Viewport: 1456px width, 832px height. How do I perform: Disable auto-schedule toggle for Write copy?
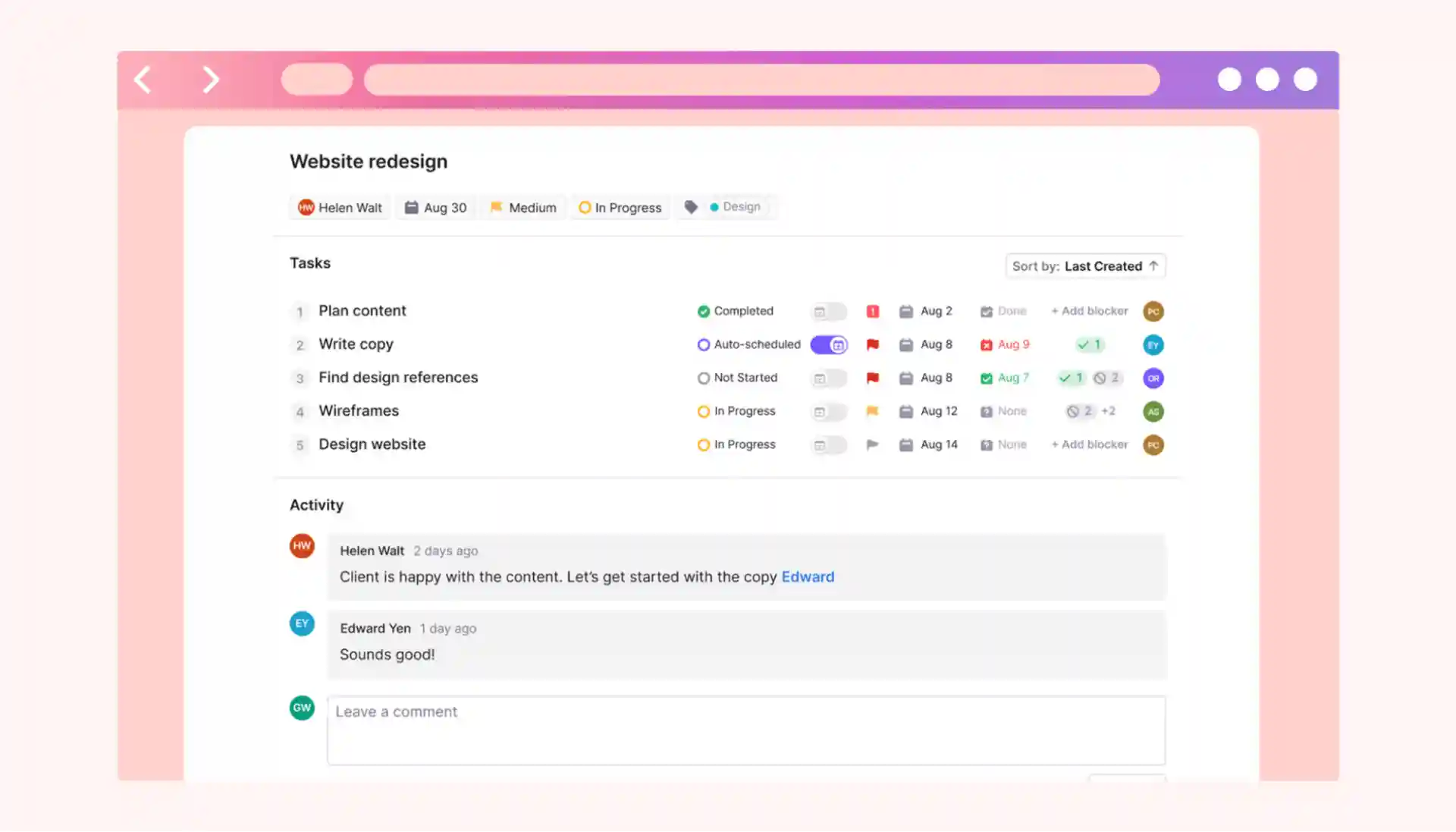(x=829, y=344)
